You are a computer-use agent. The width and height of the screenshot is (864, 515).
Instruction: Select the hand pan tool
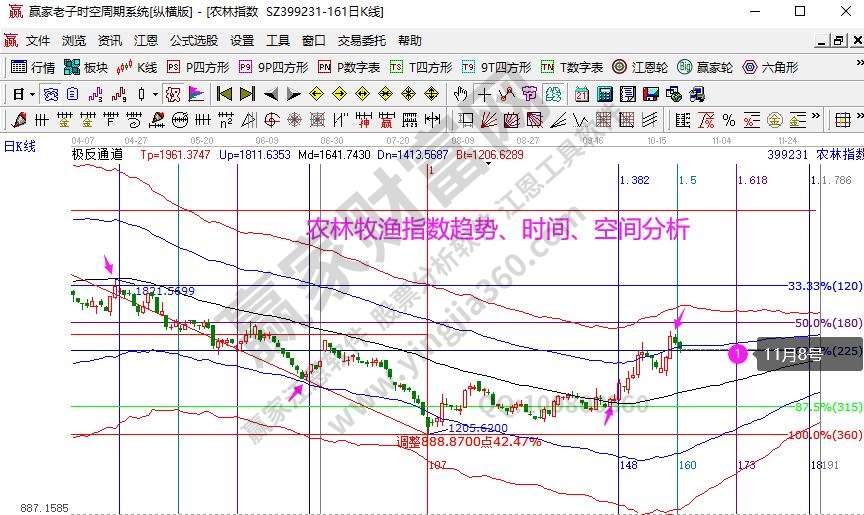(460, 94)
